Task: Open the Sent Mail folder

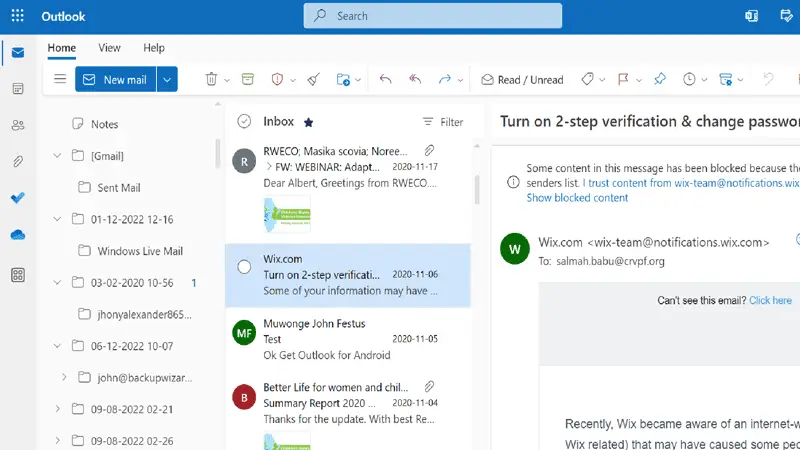Action: 119,188
